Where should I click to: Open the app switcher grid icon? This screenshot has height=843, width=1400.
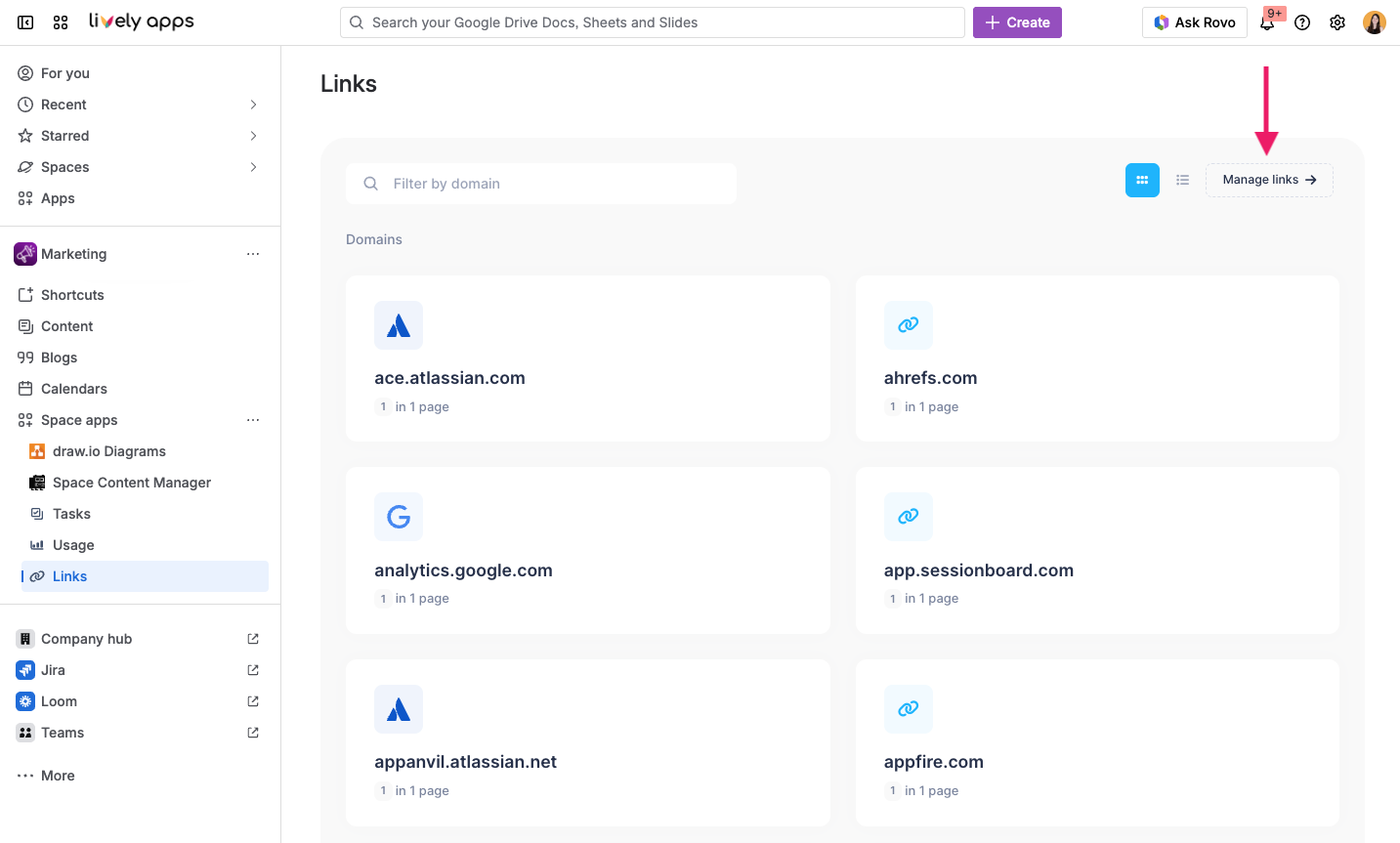(61, 21)
